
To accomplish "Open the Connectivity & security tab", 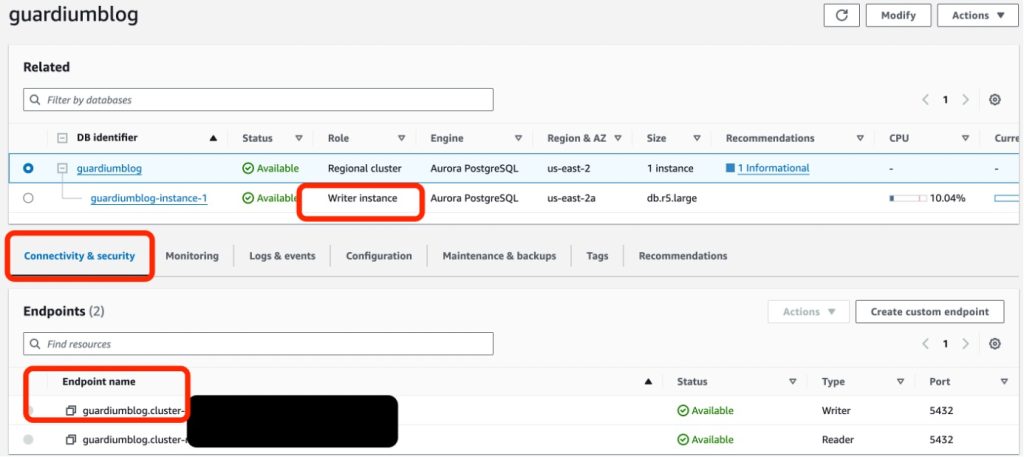I will click(80, 256).
